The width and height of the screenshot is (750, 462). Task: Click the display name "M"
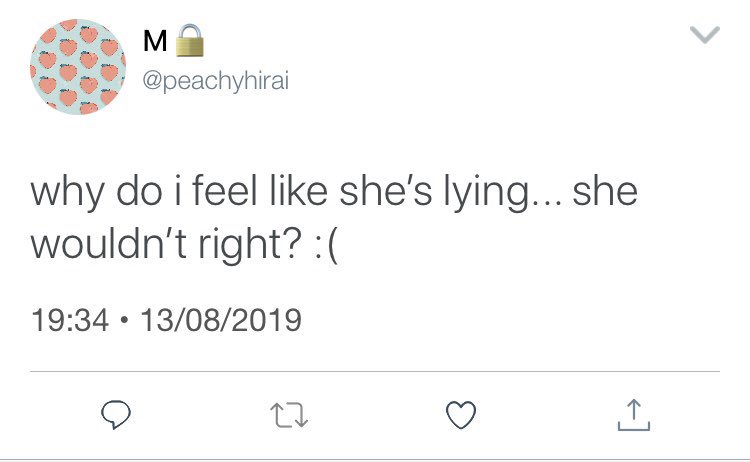coord(156,43)
